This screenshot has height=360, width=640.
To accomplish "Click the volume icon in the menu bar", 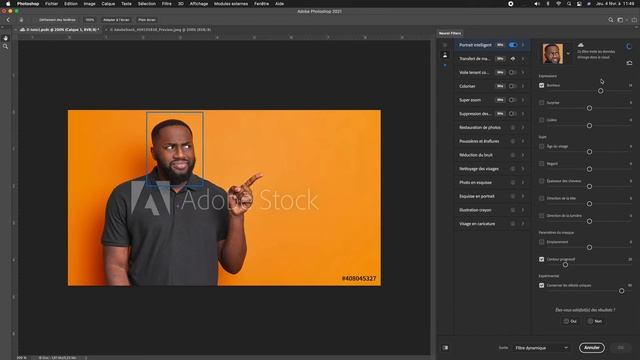I will [537, 4].
